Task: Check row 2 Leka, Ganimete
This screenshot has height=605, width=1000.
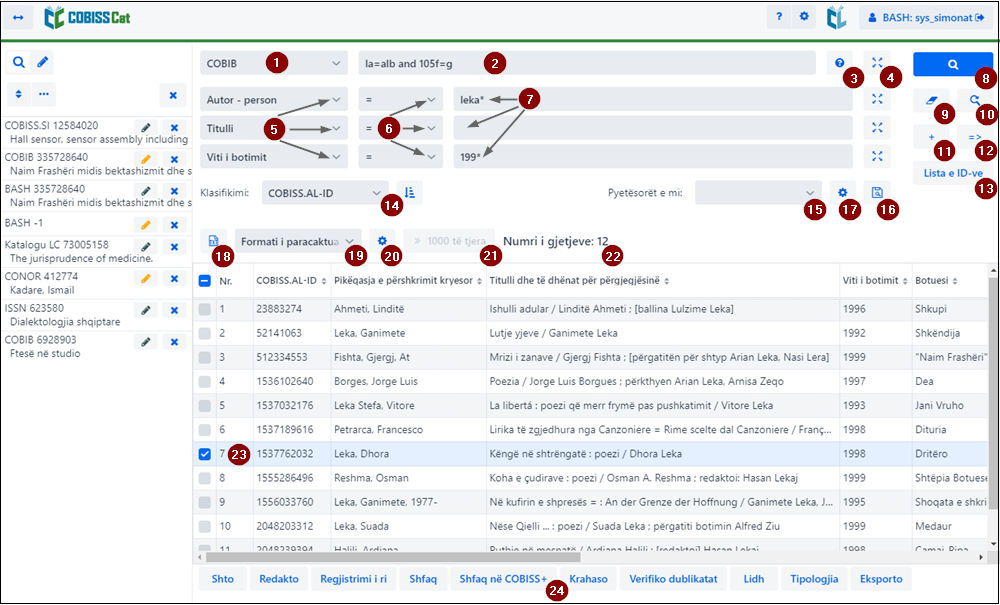Action: (204, 333)
